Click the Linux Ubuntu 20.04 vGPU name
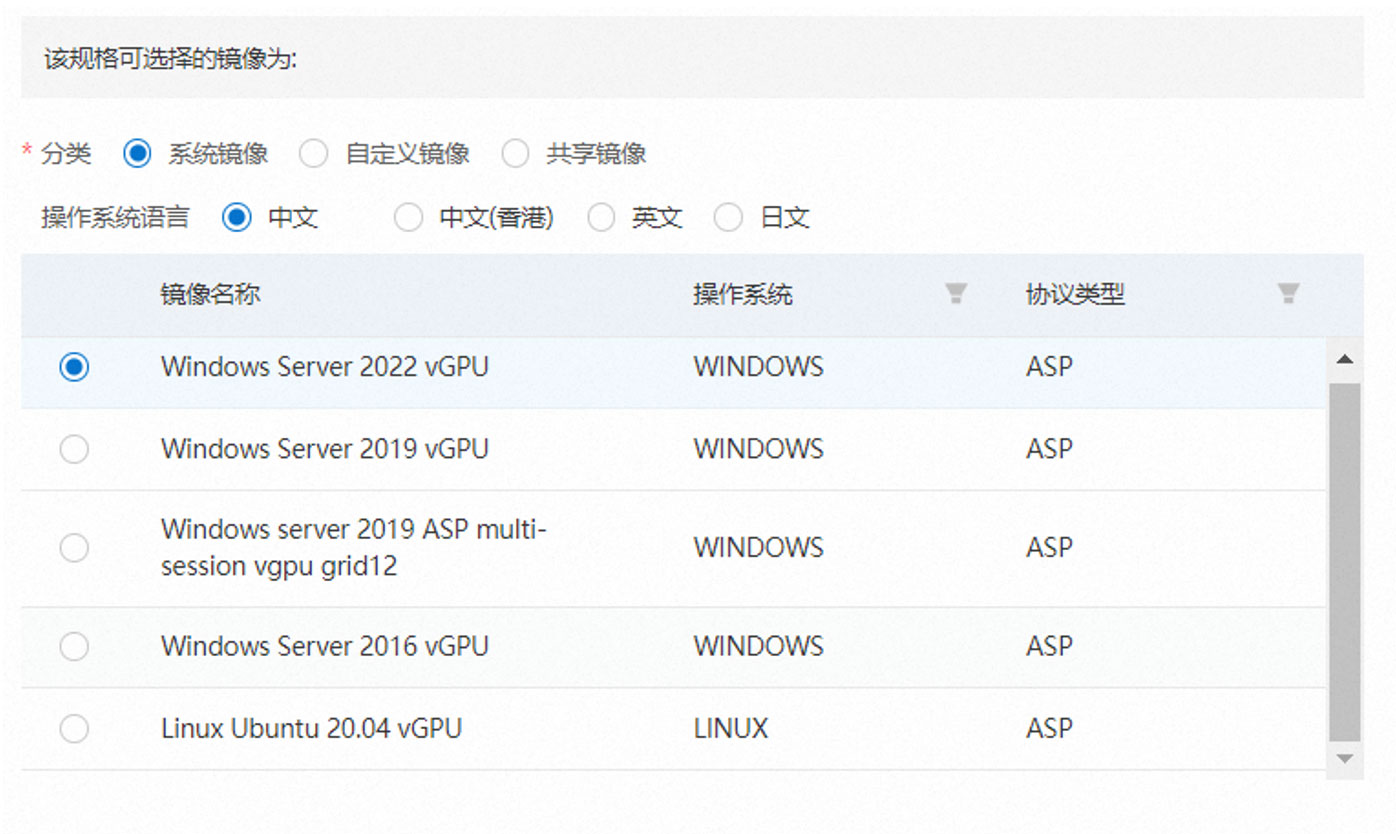The height and width of the screenshot is (834, 1396). tap(312, 728)
